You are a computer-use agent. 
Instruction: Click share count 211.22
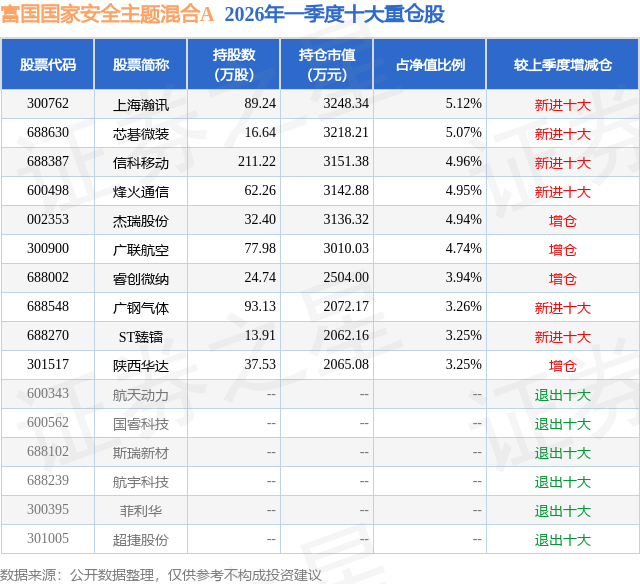click(257, 162)
